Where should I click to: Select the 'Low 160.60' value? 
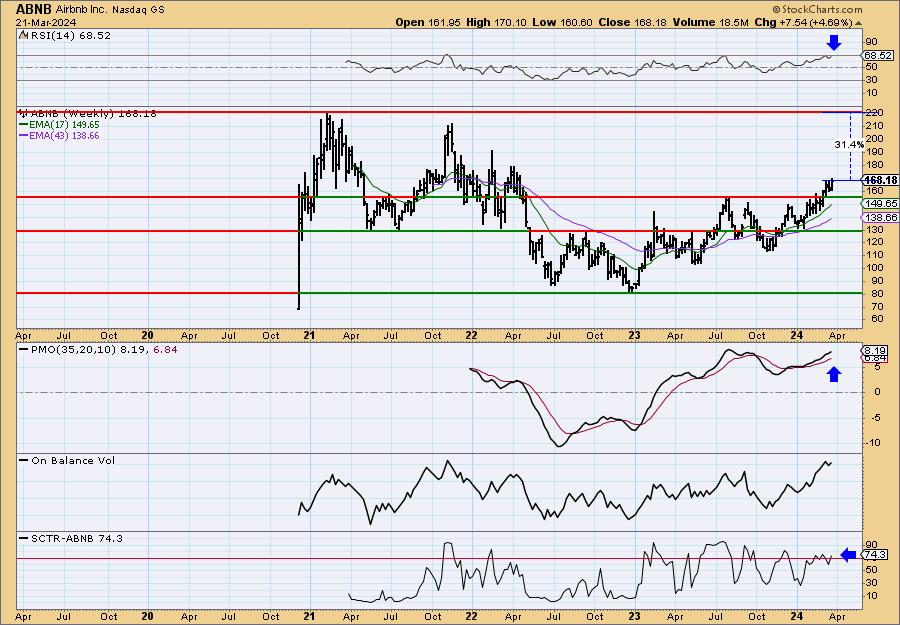562,22
